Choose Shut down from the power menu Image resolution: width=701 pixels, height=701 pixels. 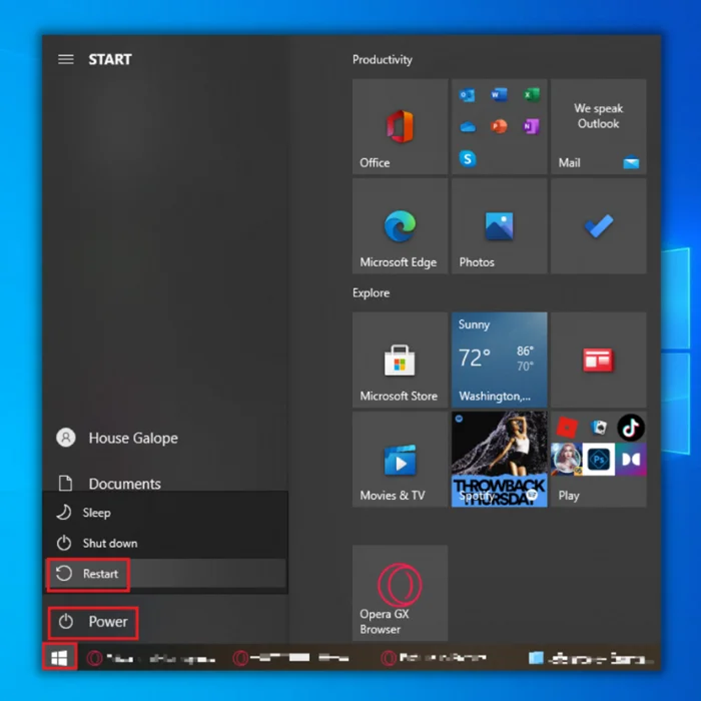(x=165, y=543)
